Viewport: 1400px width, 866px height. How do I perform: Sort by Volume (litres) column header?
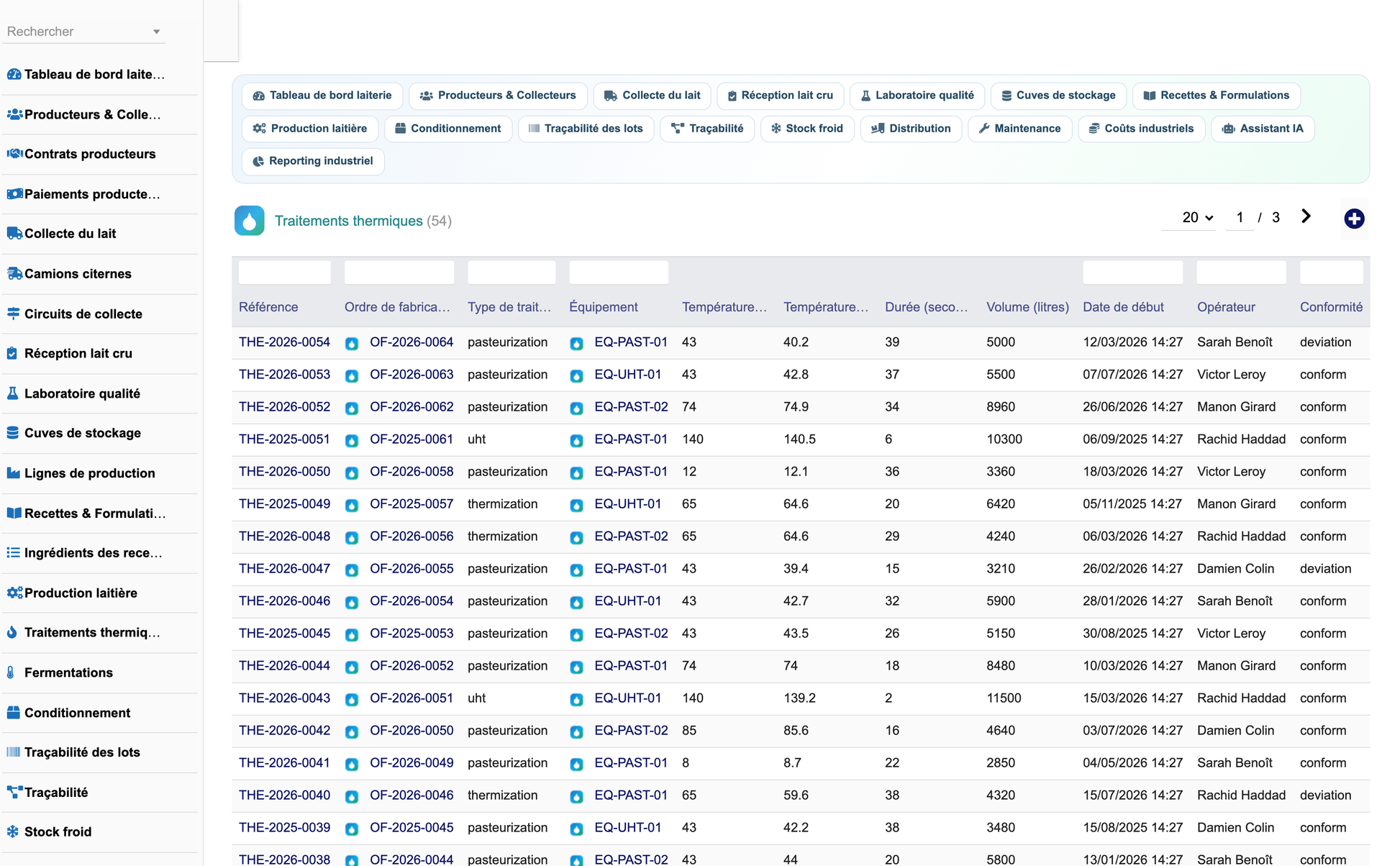point(1027,307)
